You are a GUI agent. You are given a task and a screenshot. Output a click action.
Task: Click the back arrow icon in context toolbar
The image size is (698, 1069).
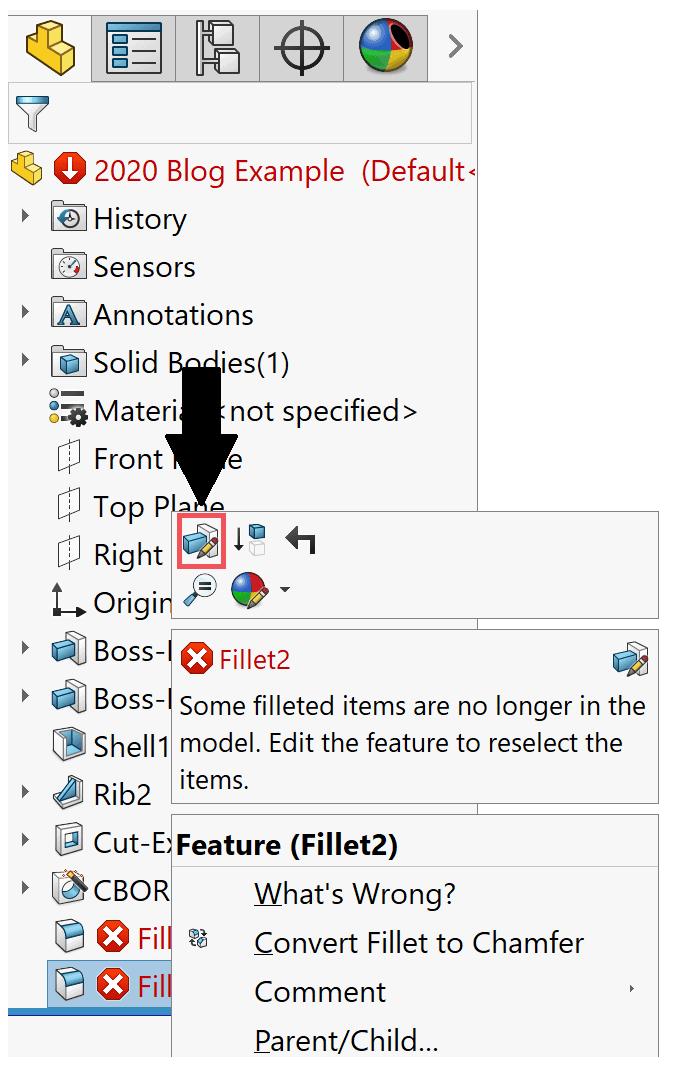point(300,540)
